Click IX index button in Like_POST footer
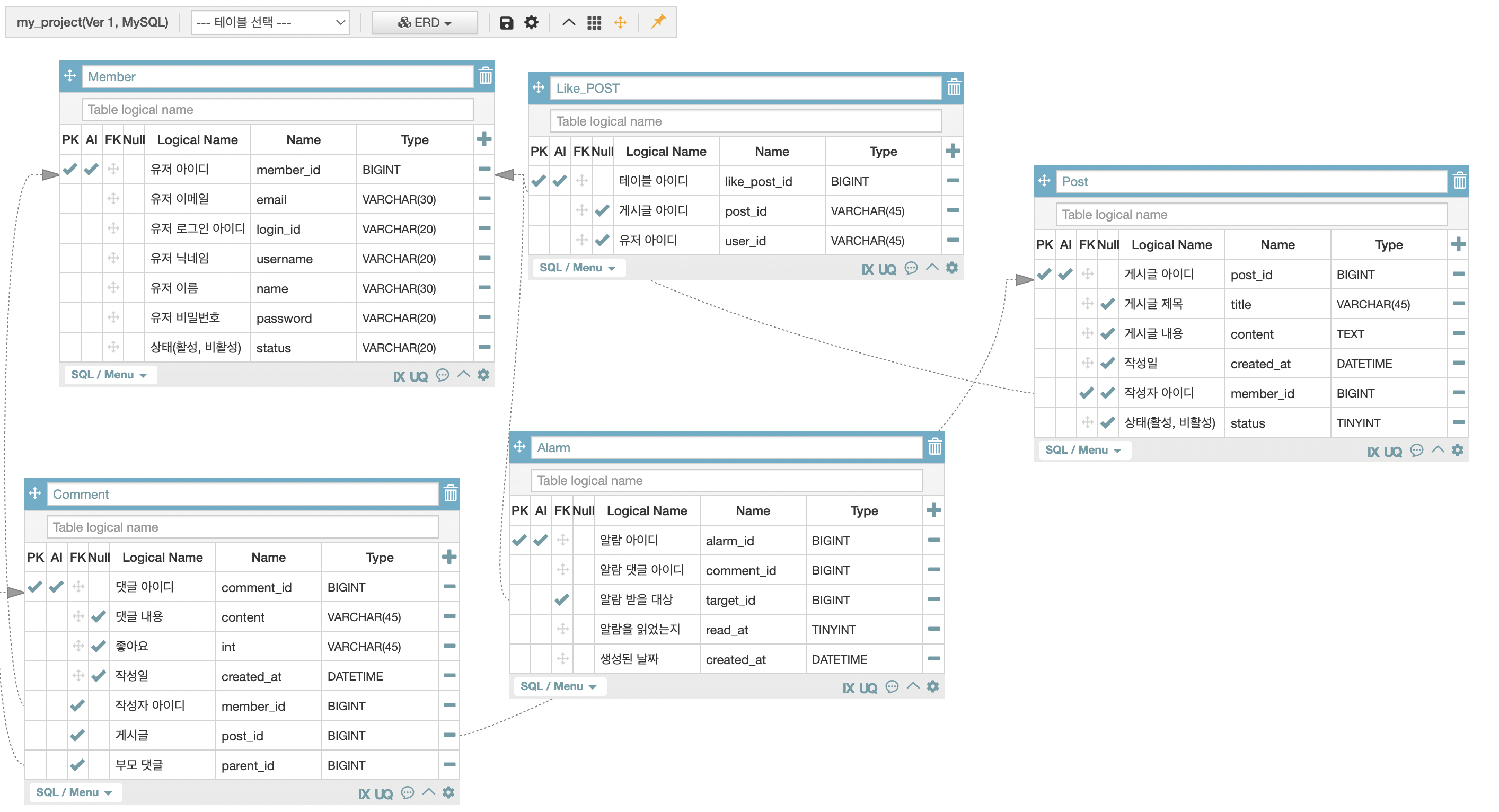This screenshot has width=1499, height=812. (x=867, y=269)
